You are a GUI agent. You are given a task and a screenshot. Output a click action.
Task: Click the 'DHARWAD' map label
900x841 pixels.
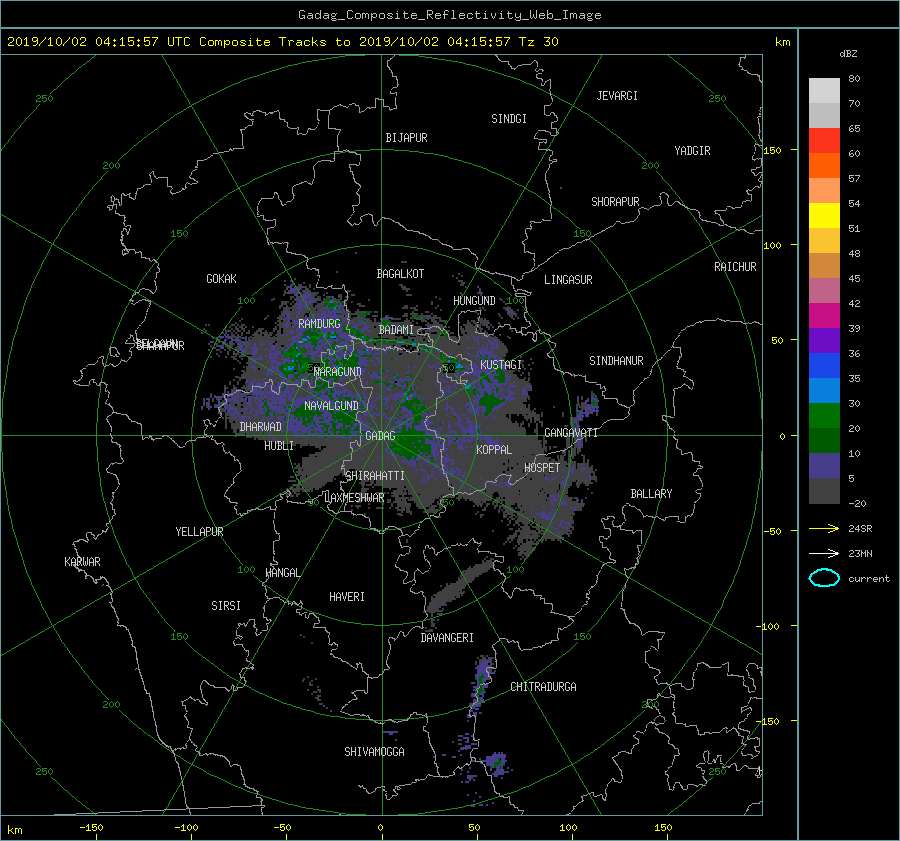pyautogui.click(x=261, y=427)
